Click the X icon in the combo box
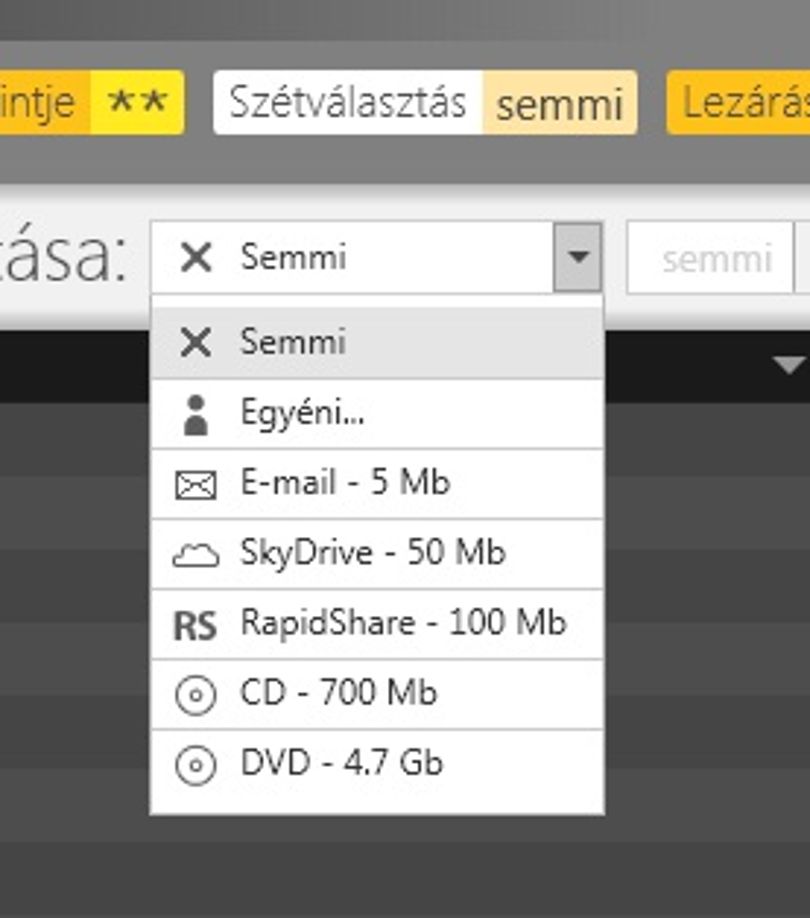 coord(196,258)
